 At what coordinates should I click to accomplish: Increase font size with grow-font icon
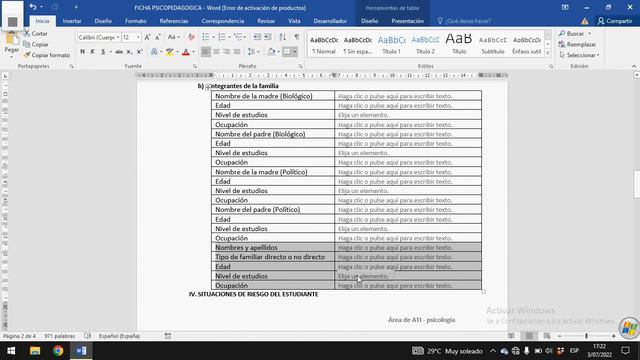[x=147, y=37]
